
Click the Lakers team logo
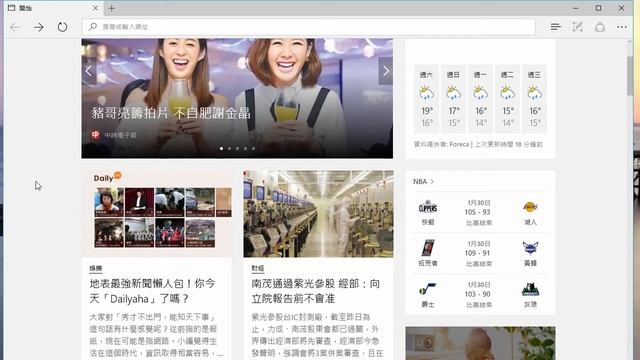(x=530, y=207)
